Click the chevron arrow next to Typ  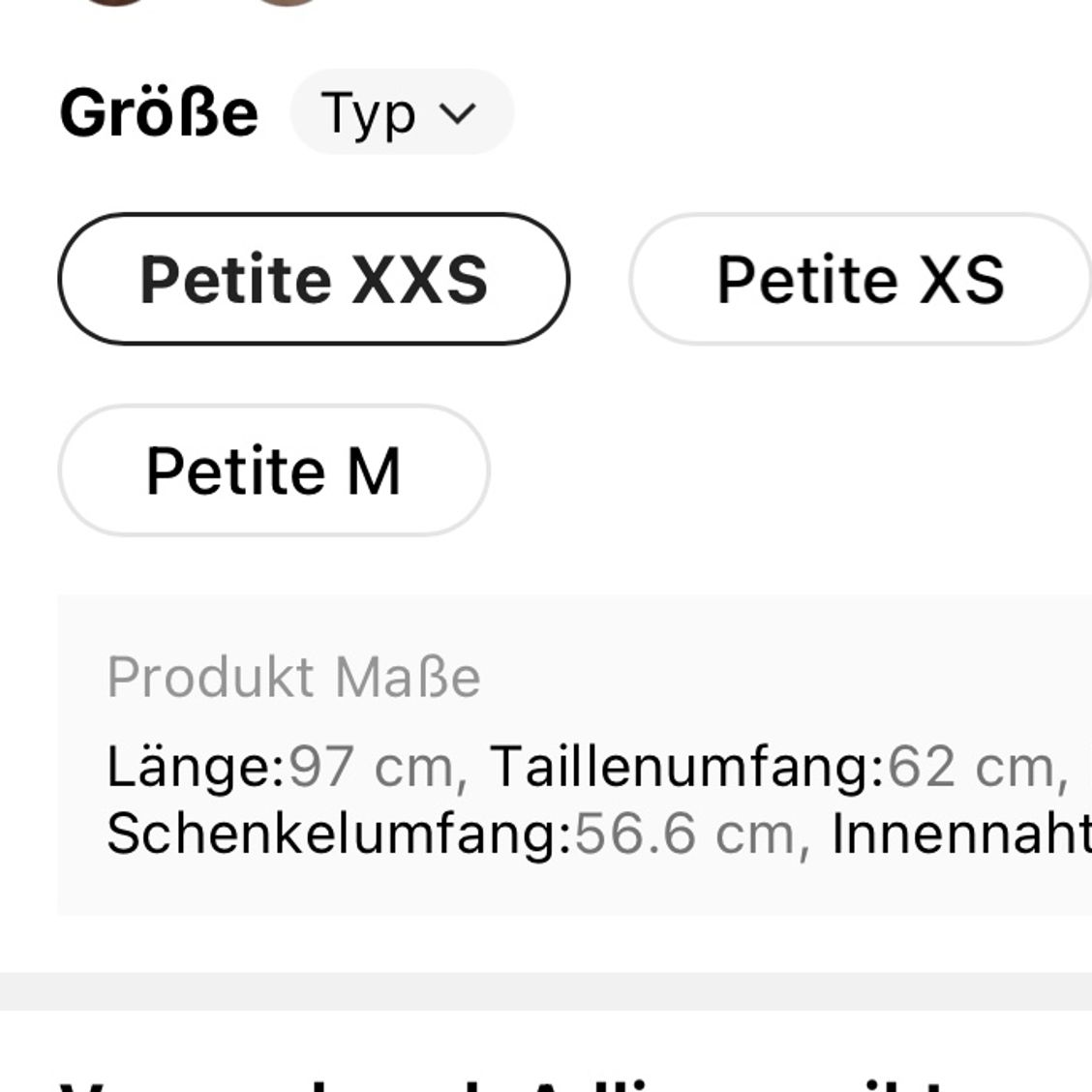tap(458, 113)
